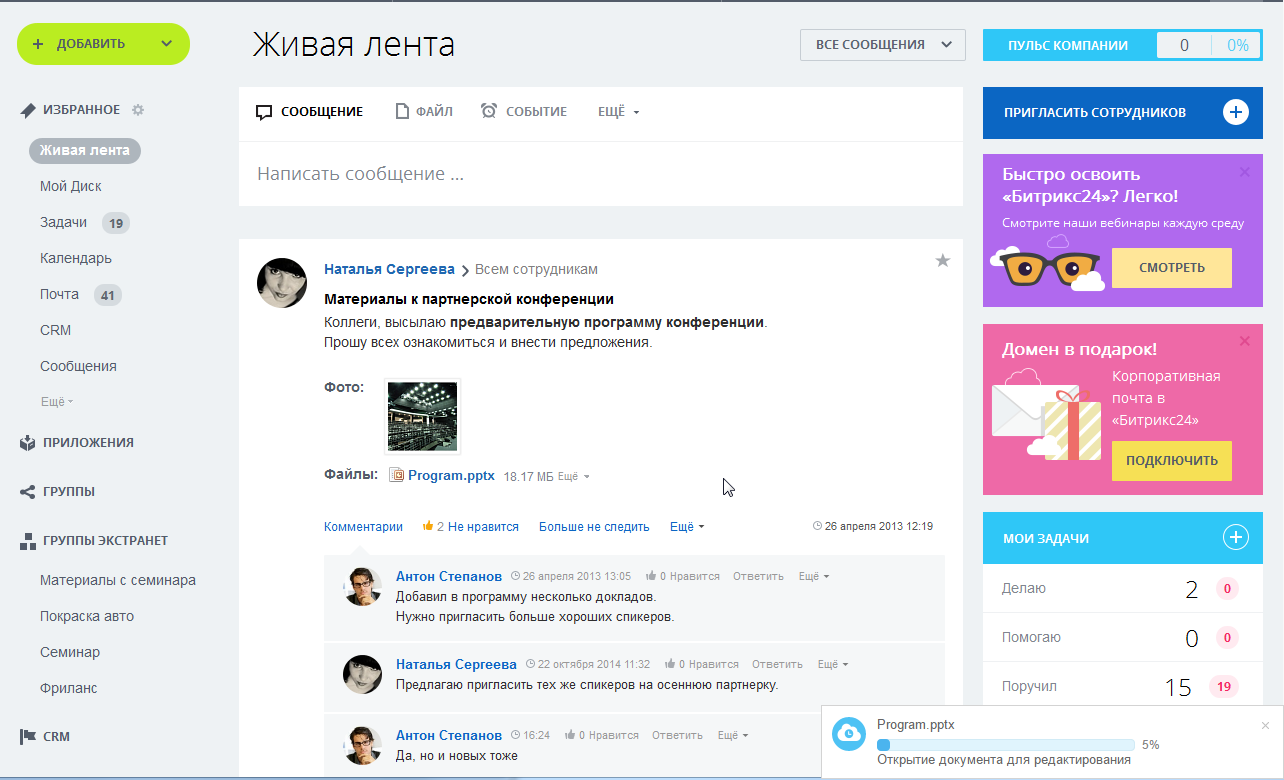Click the thumbs up like icon on post
1284x780 pixels.
point(428,526)
